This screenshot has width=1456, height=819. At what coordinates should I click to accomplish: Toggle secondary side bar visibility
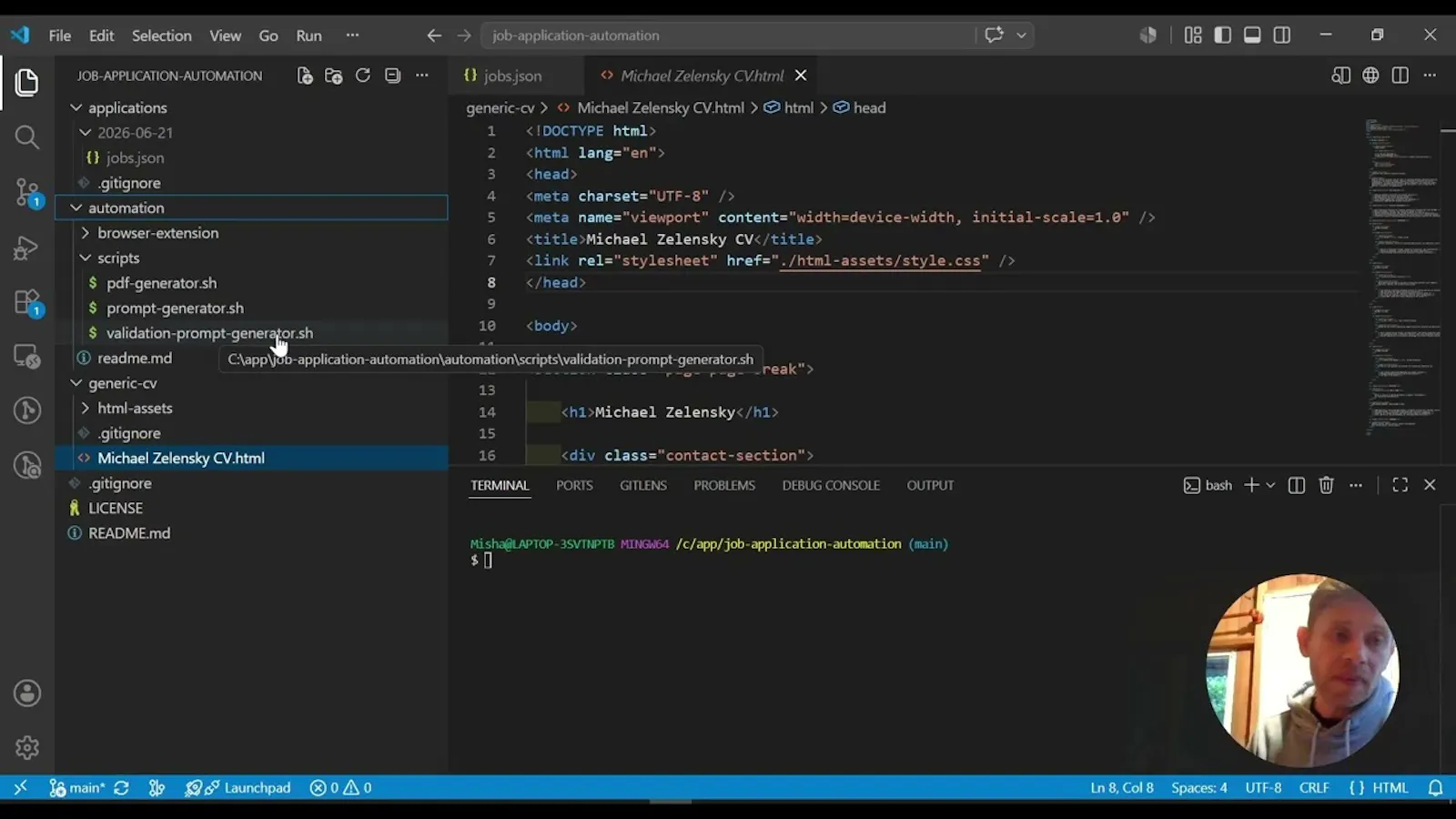click(1282, 35)
